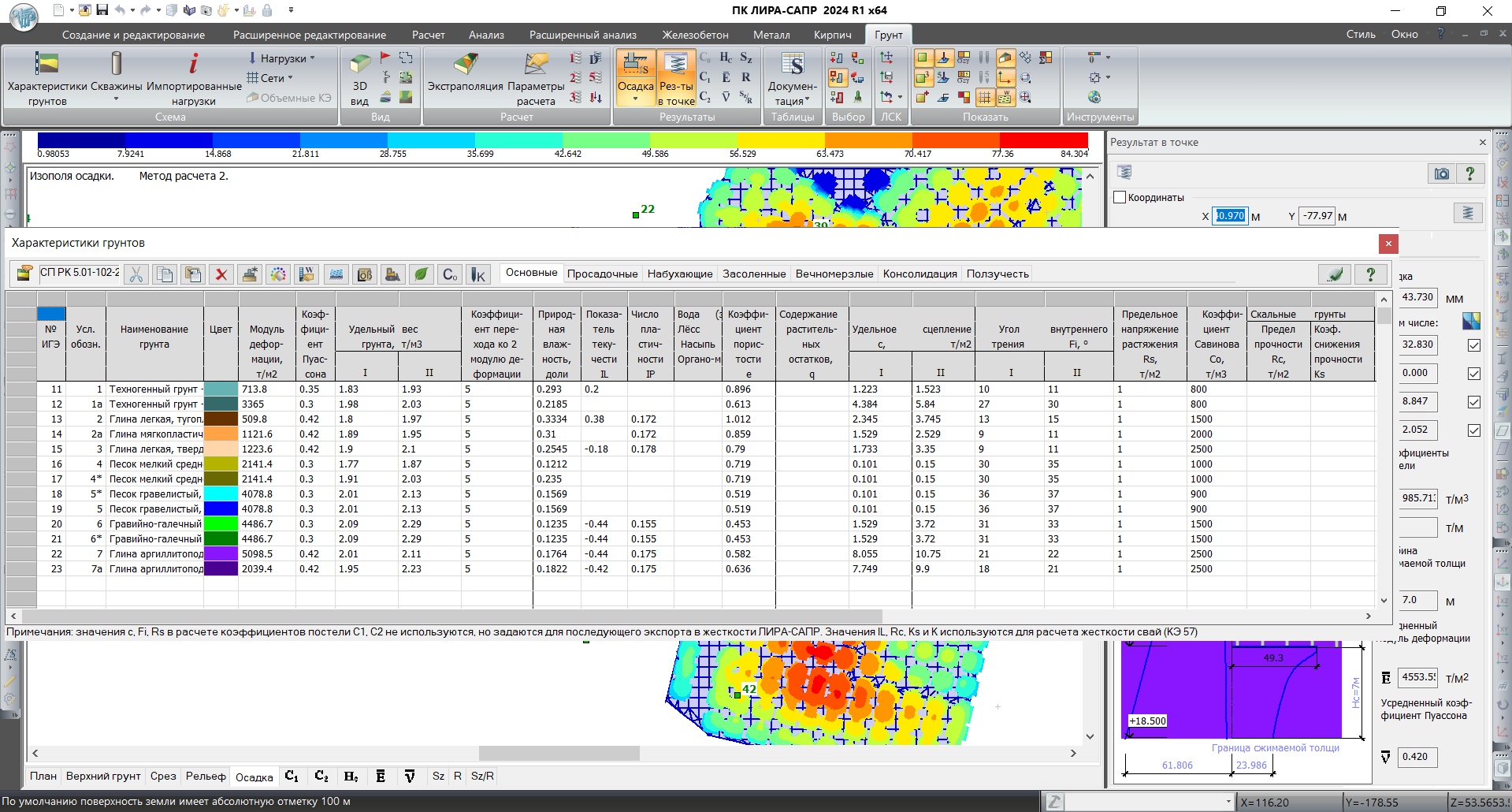Screen dimensions: 1512x812
Task: Expand the Нагрузки dropdown
Action: coord(282,58)
